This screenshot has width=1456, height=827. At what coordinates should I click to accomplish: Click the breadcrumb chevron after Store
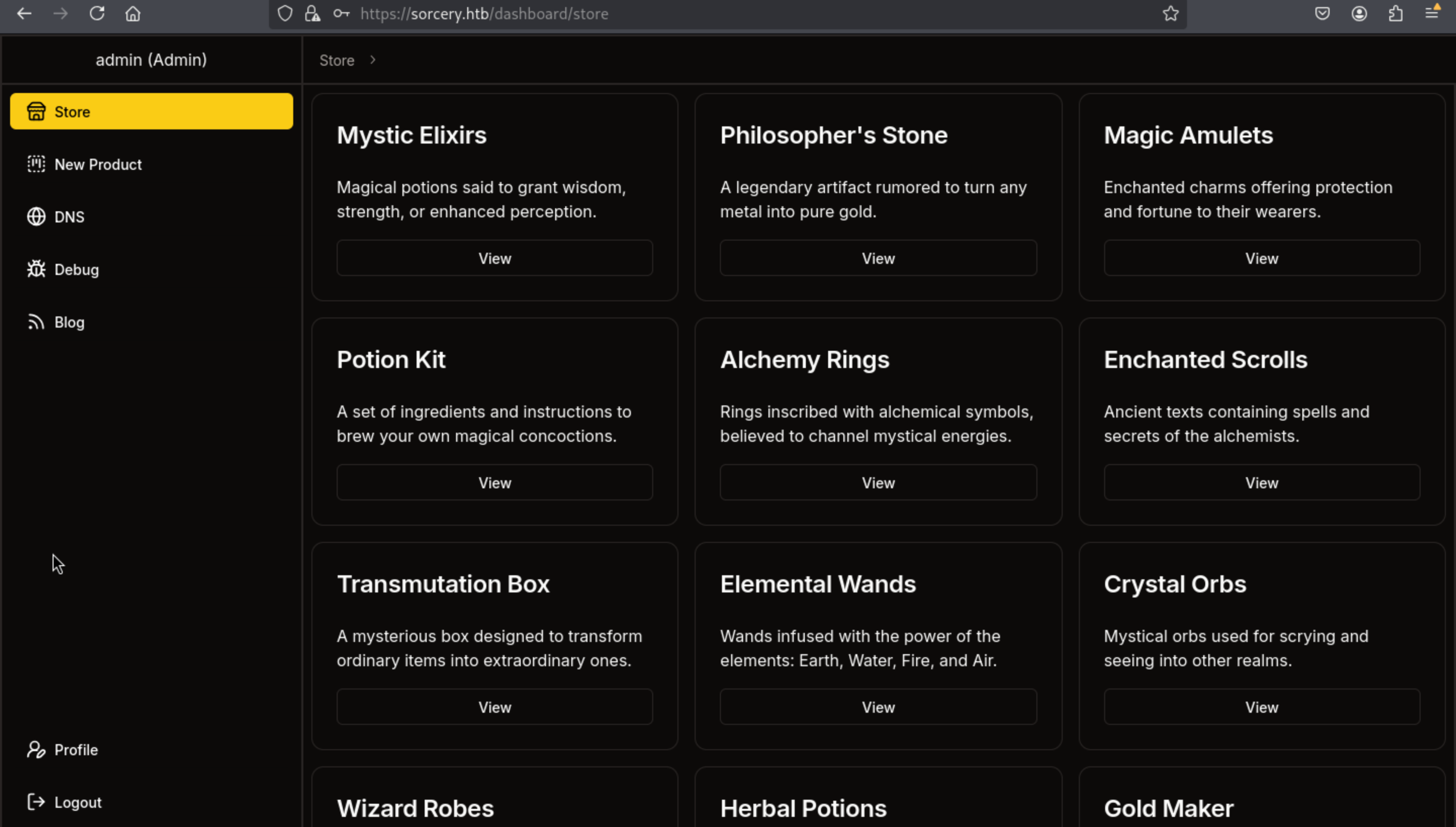tap(373, 60)
